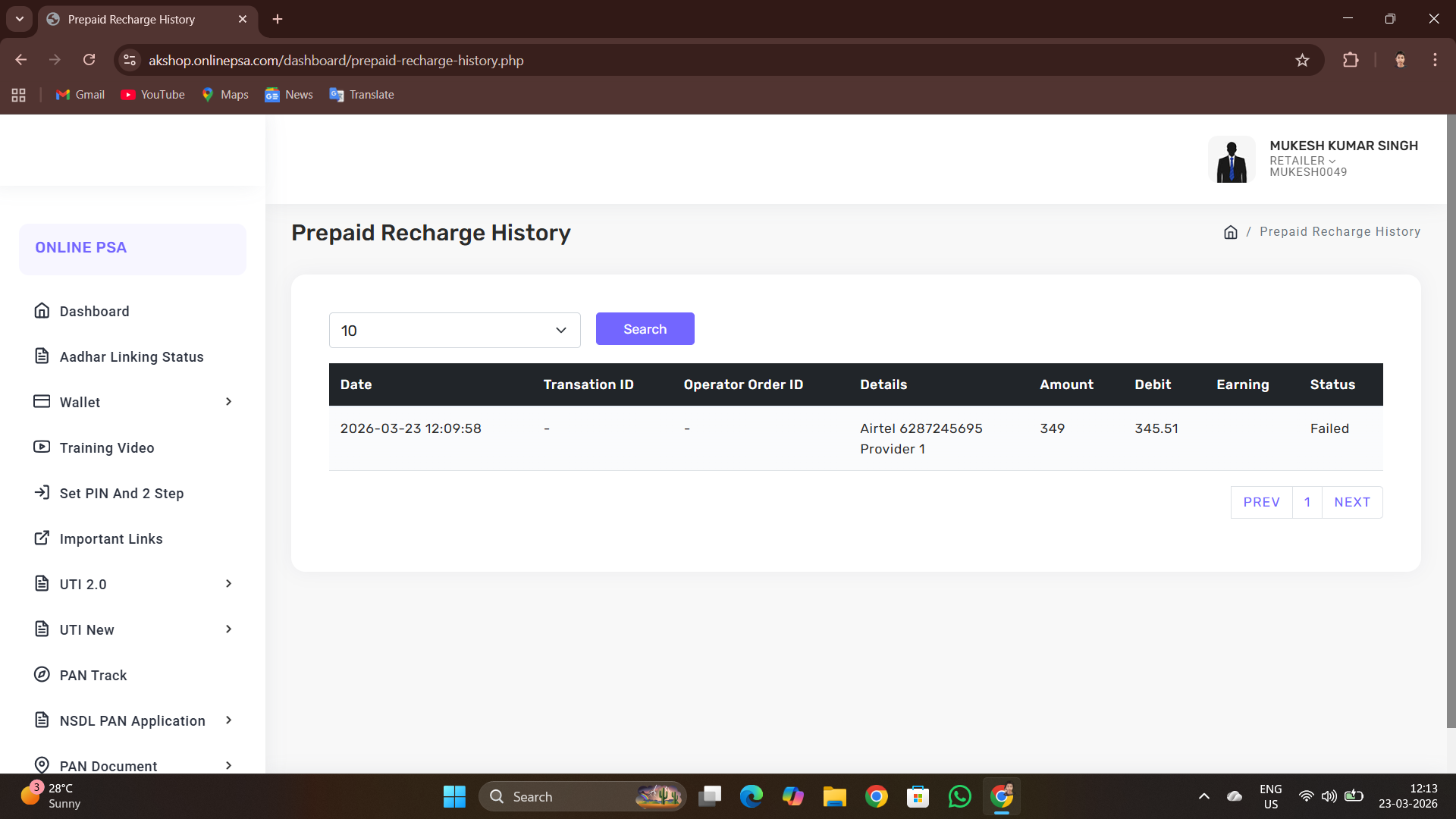The image size is (1456, 819).
Task: Click the Search button
Action: (x=645, y=328)
